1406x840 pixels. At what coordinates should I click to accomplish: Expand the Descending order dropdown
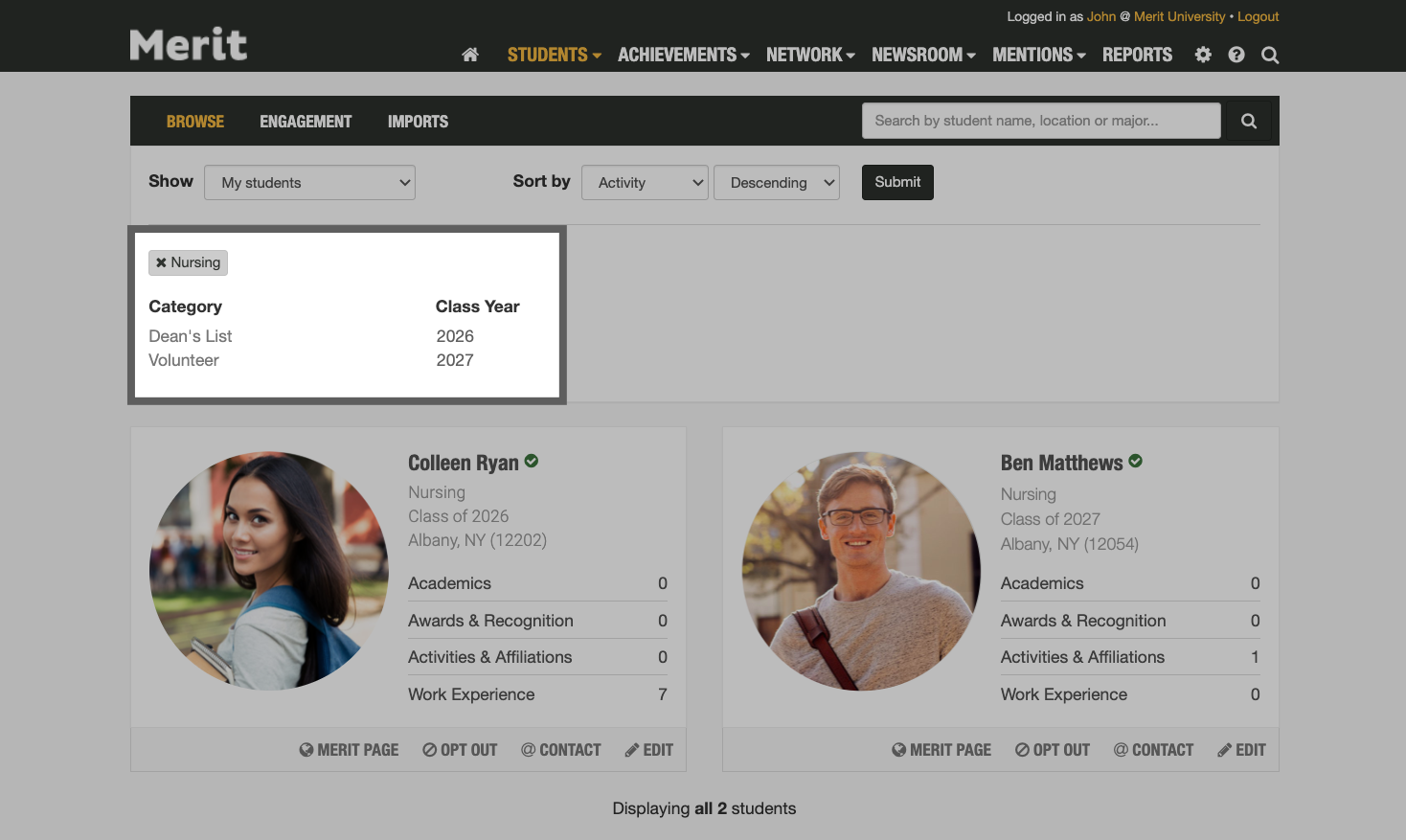click(776, 183)
